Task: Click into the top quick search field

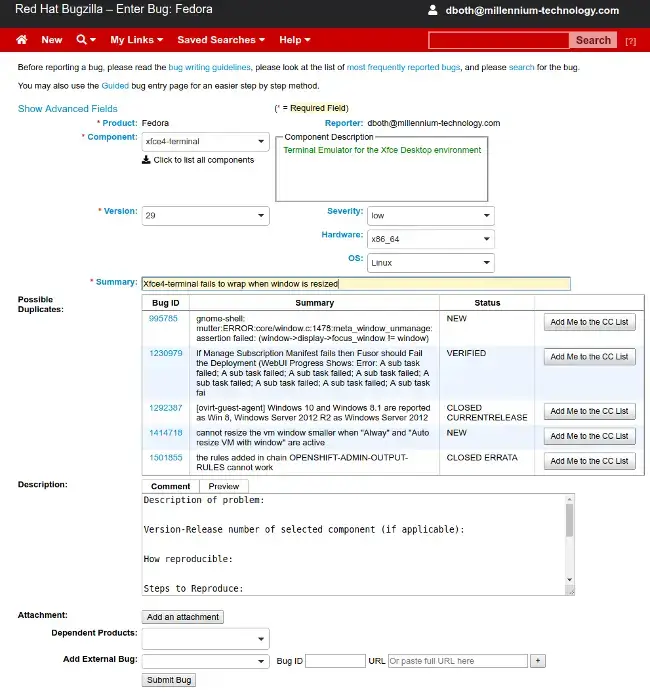Action: click(x=499, y=40)
